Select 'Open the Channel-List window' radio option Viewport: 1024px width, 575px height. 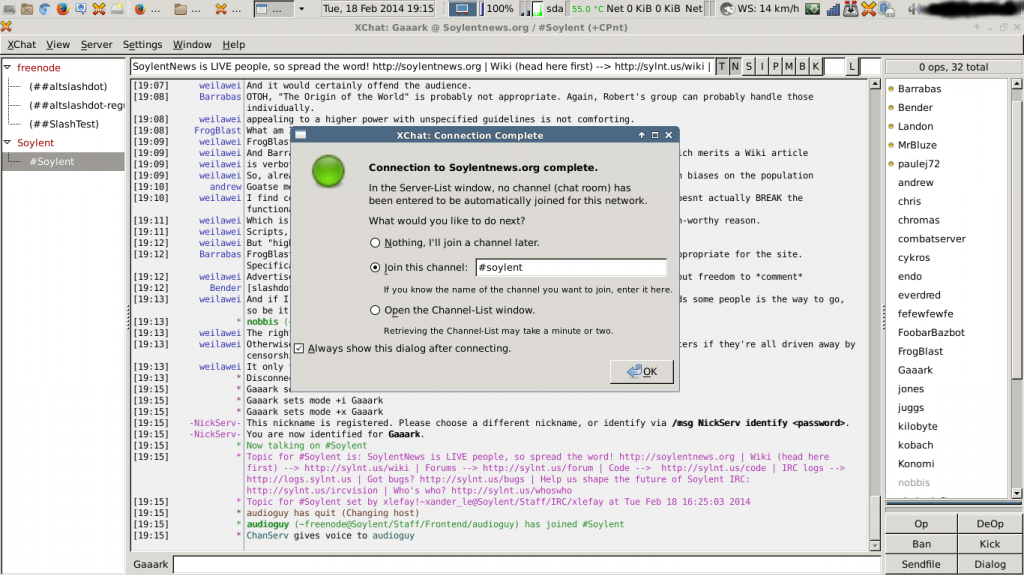(x=375, y=310)
